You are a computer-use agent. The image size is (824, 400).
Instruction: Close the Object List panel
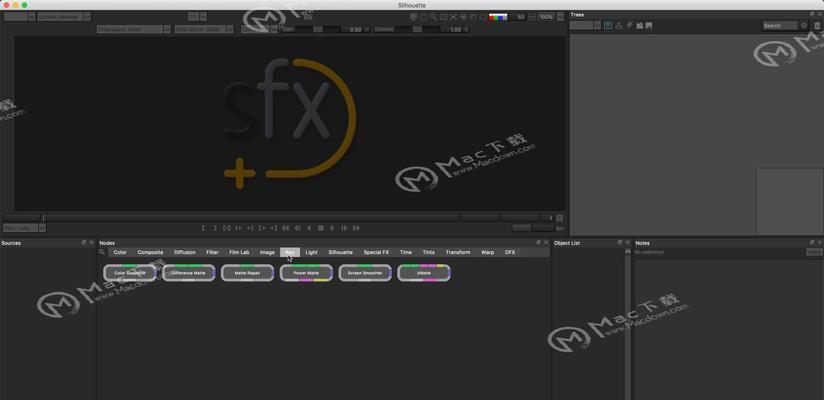pyautogui.click(x=627, y=242)
